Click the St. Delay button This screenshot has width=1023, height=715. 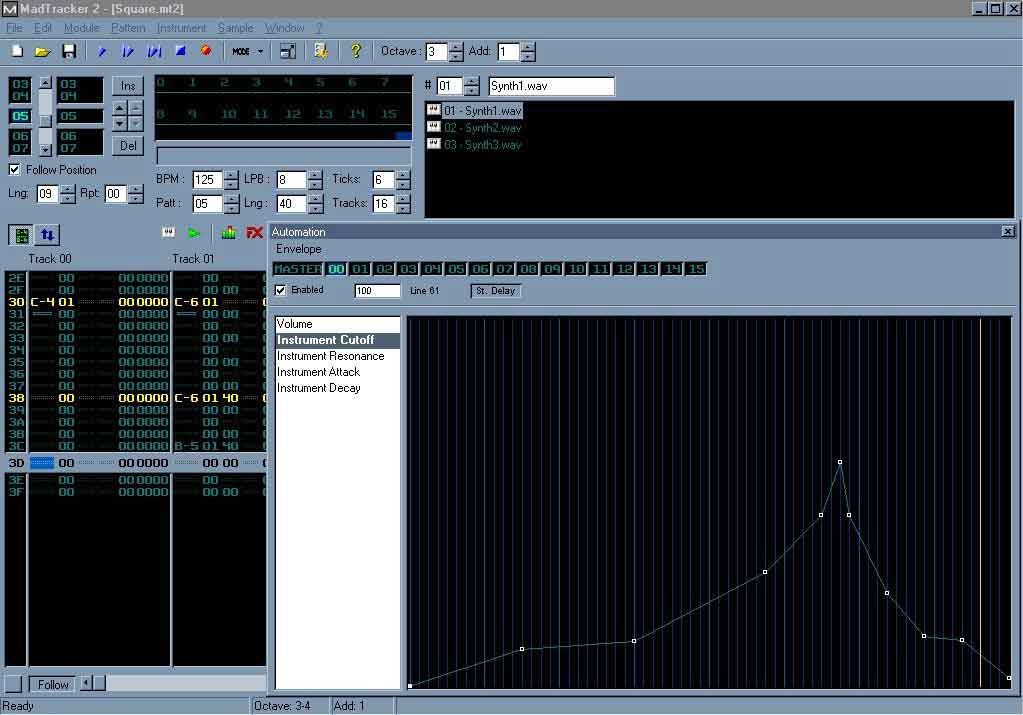click(496, 291)
